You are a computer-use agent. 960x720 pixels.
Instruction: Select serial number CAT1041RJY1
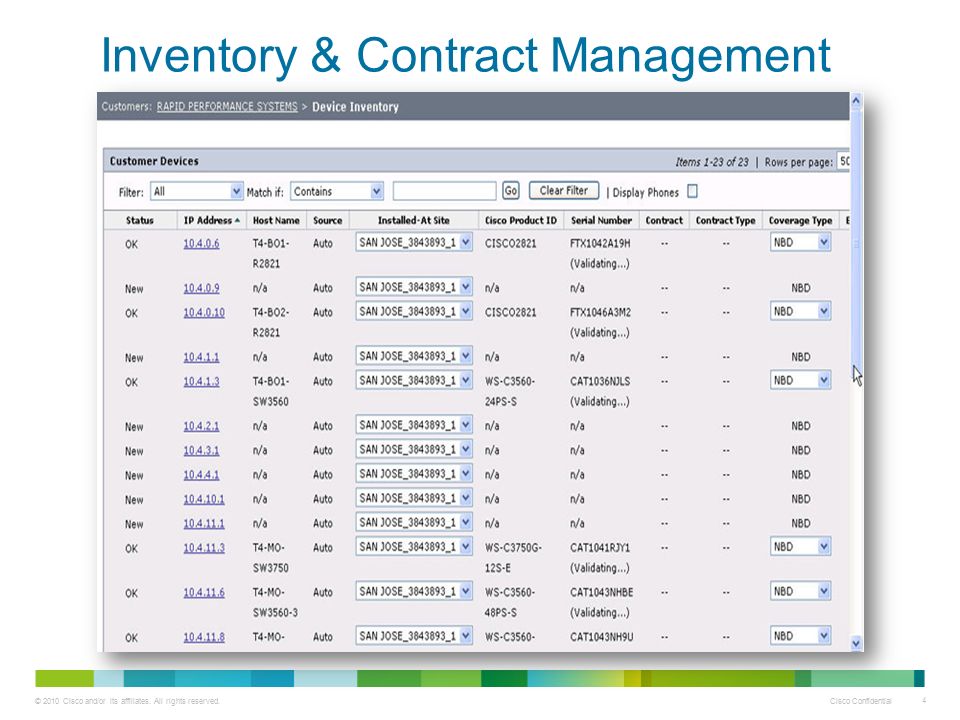pos(600,548)
